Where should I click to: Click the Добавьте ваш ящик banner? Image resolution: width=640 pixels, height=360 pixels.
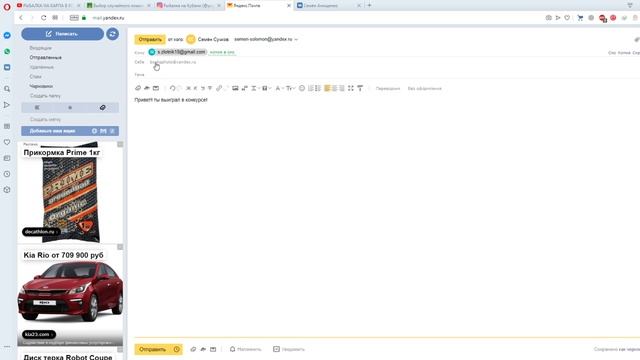coord(70,131)
